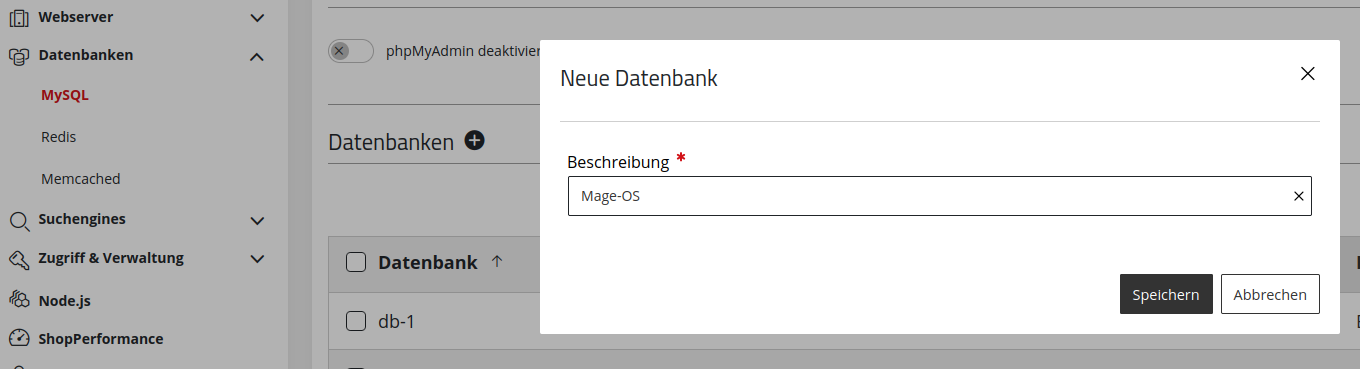Image resolution: width=1360 pixels, height=369 pixels.
Task: Click the ShopPerformance gauge icon
Action: coord(18,339)
